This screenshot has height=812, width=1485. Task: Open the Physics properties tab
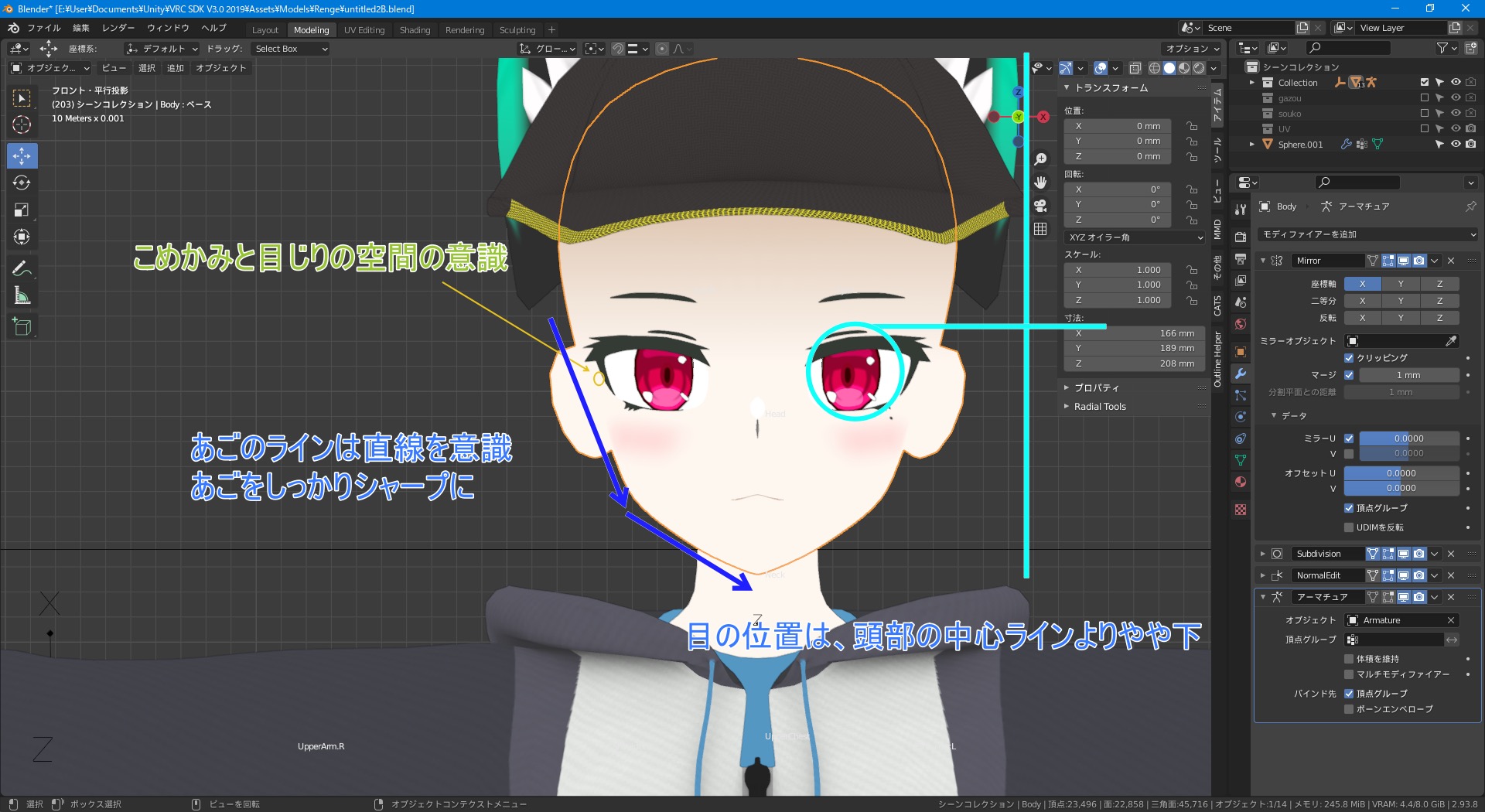pos(1241,417)
